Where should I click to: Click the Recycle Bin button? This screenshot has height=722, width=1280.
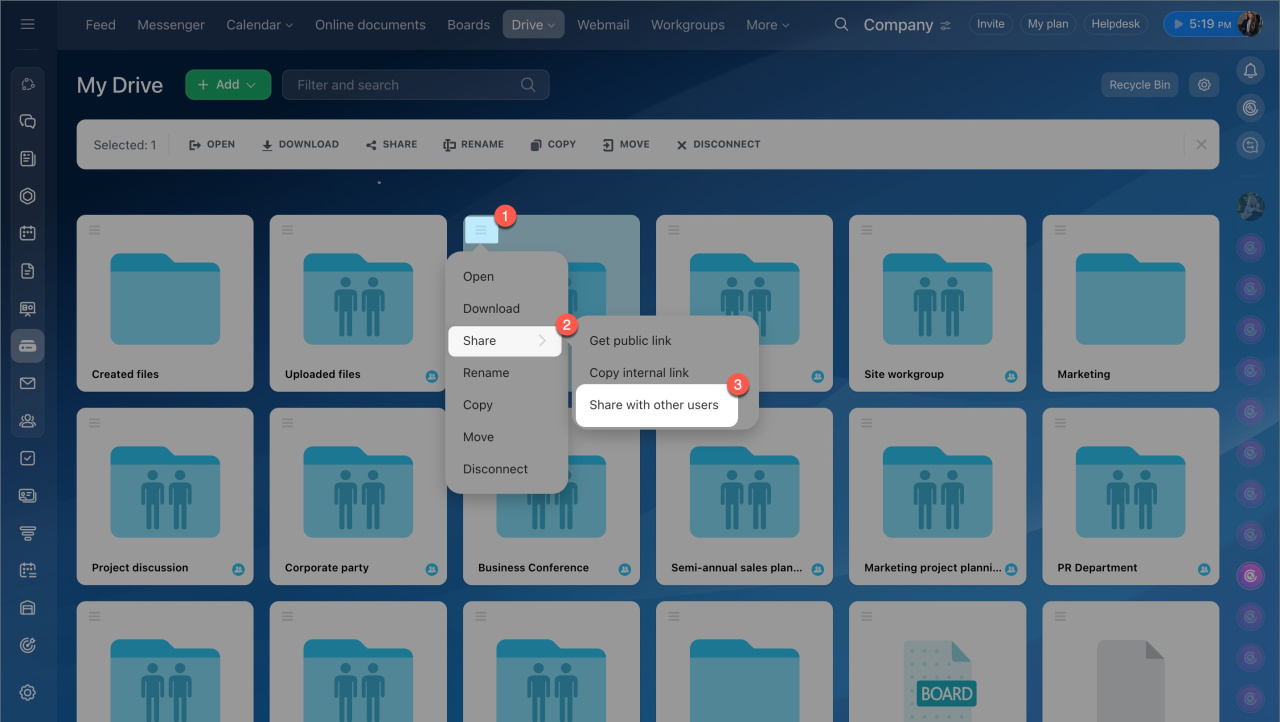1139,85
